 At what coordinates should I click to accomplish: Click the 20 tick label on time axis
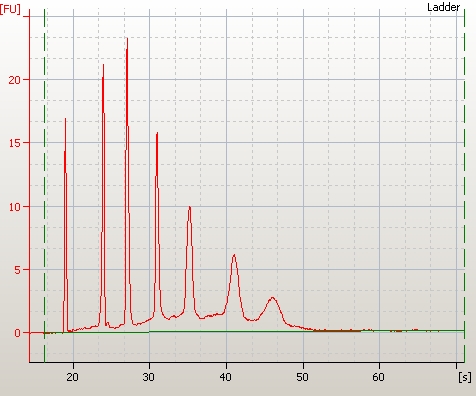[72, 377]
